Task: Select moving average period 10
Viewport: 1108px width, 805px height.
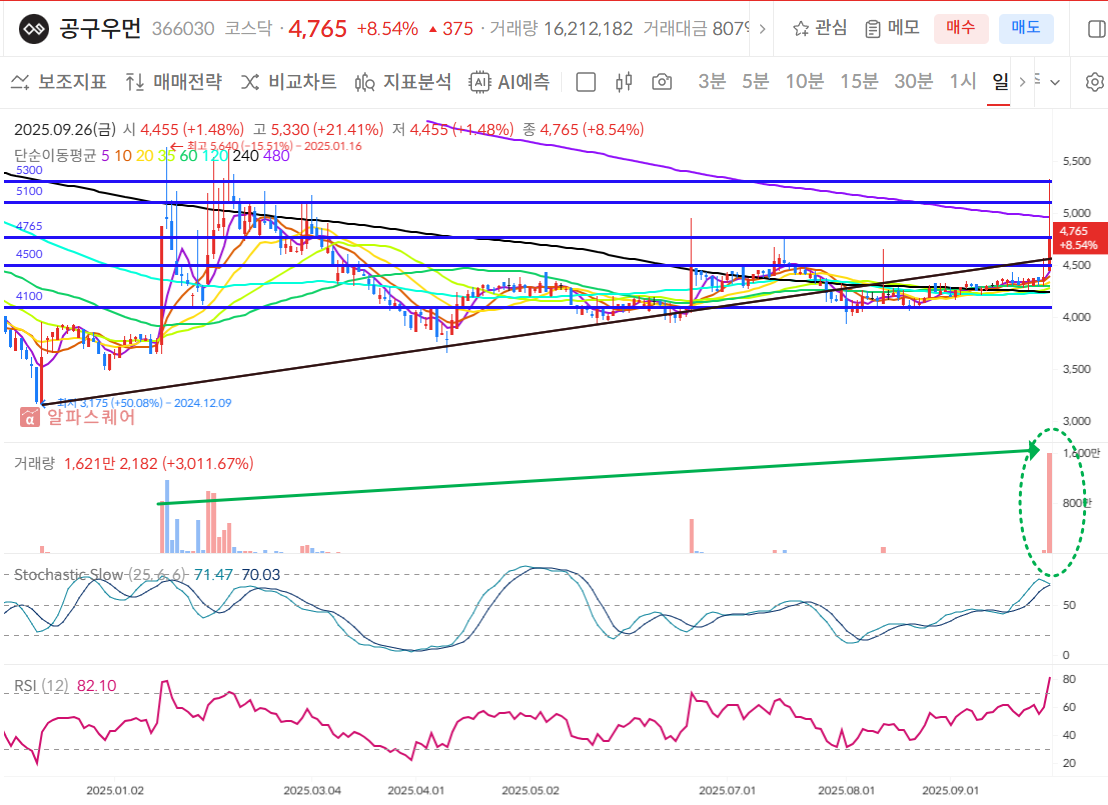Action: click(123, 155)
